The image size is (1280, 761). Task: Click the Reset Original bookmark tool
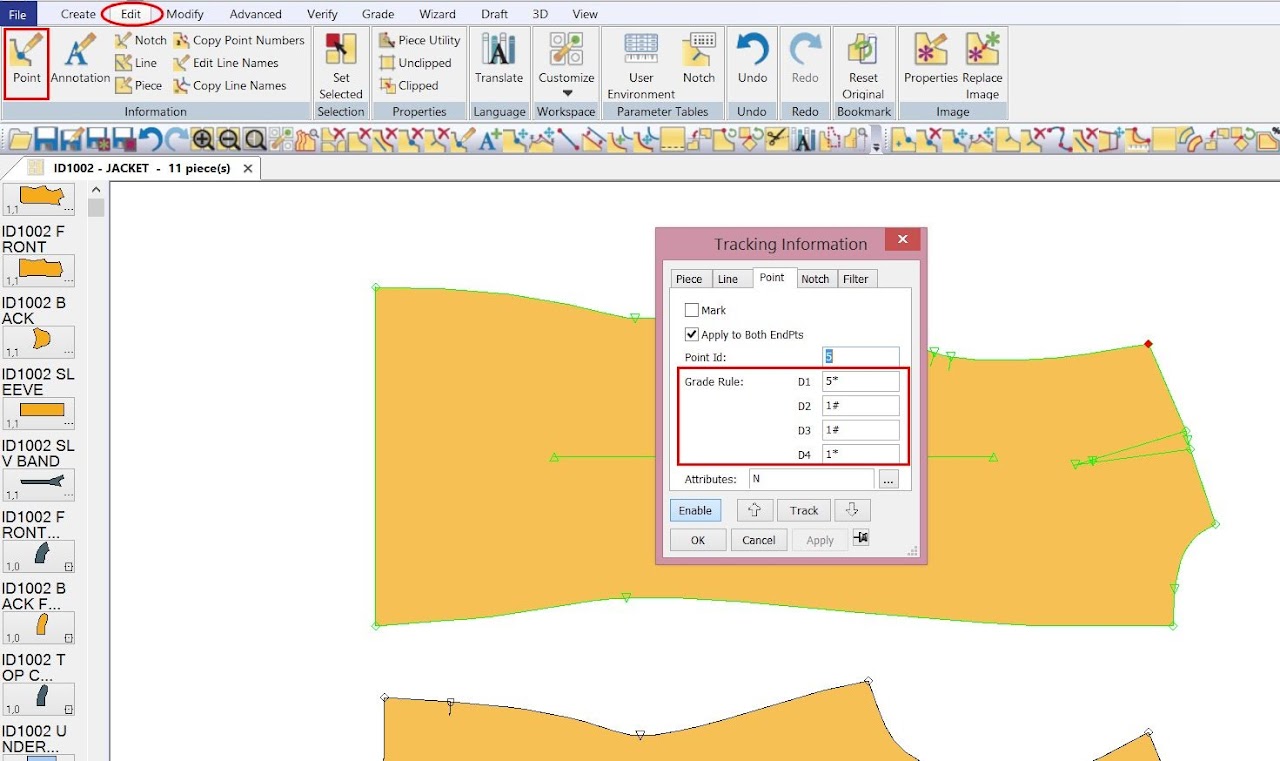tap(863, 65)
